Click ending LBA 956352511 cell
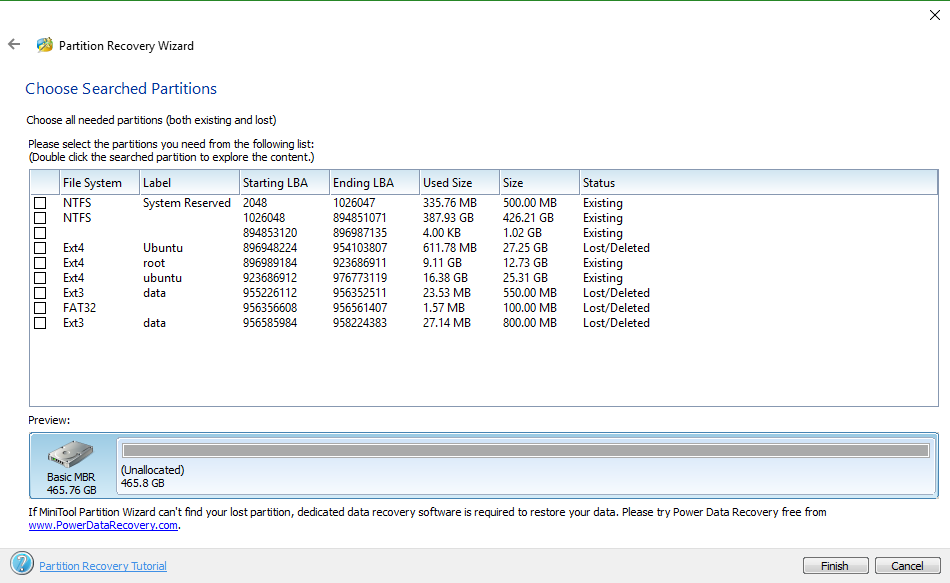This screenshot has height=583, width=950. click(360, 293)
